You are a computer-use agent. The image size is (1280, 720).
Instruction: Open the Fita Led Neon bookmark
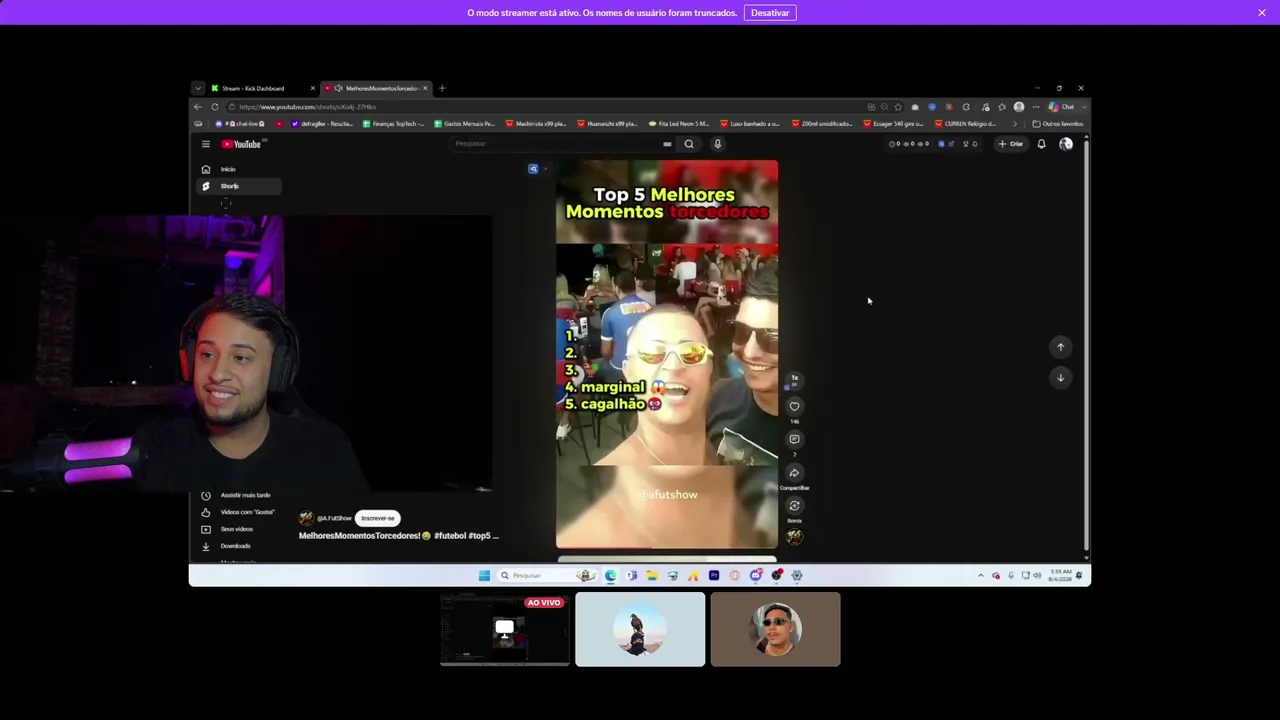pos(679,124)
